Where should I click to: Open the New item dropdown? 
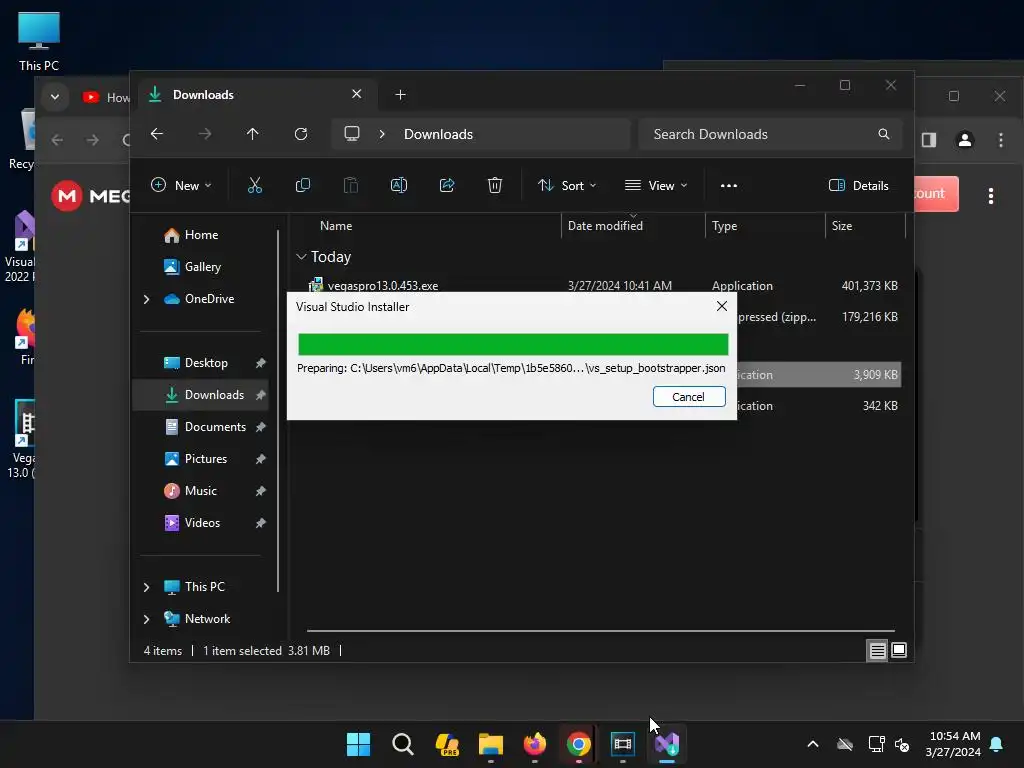pyautogui.click(x=181, y=185)
